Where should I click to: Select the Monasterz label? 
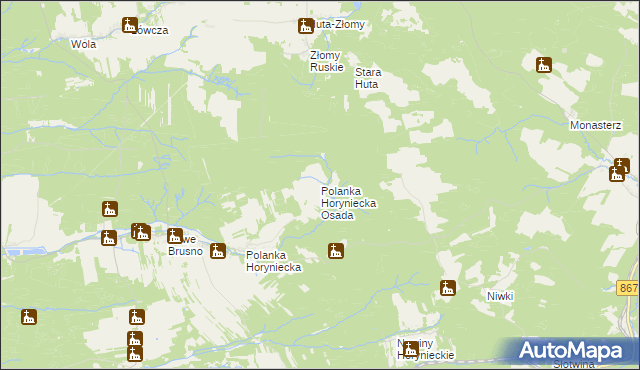(x=596, y=125)
